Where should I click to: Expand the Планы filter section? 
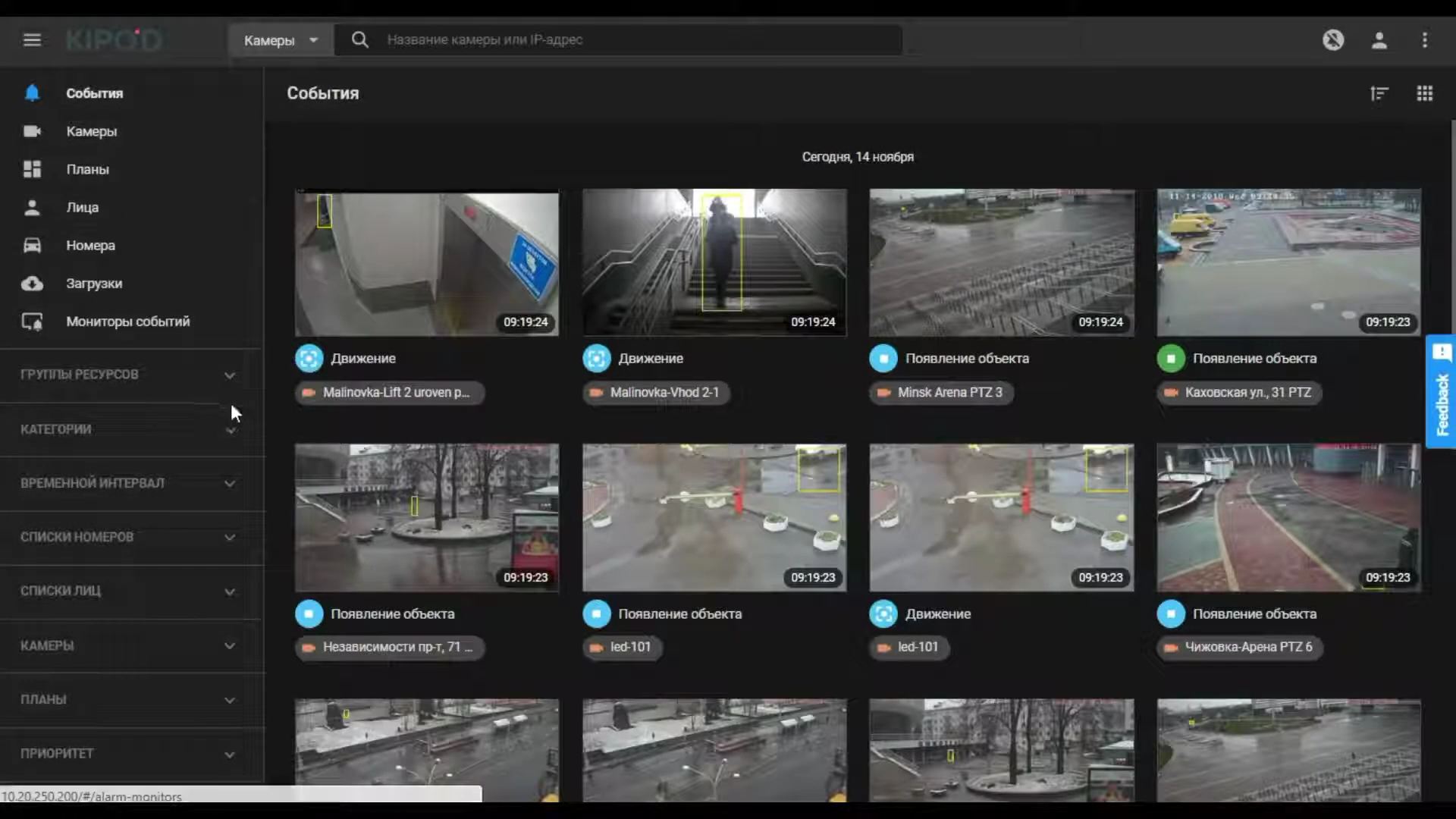(x=131, y=699)
